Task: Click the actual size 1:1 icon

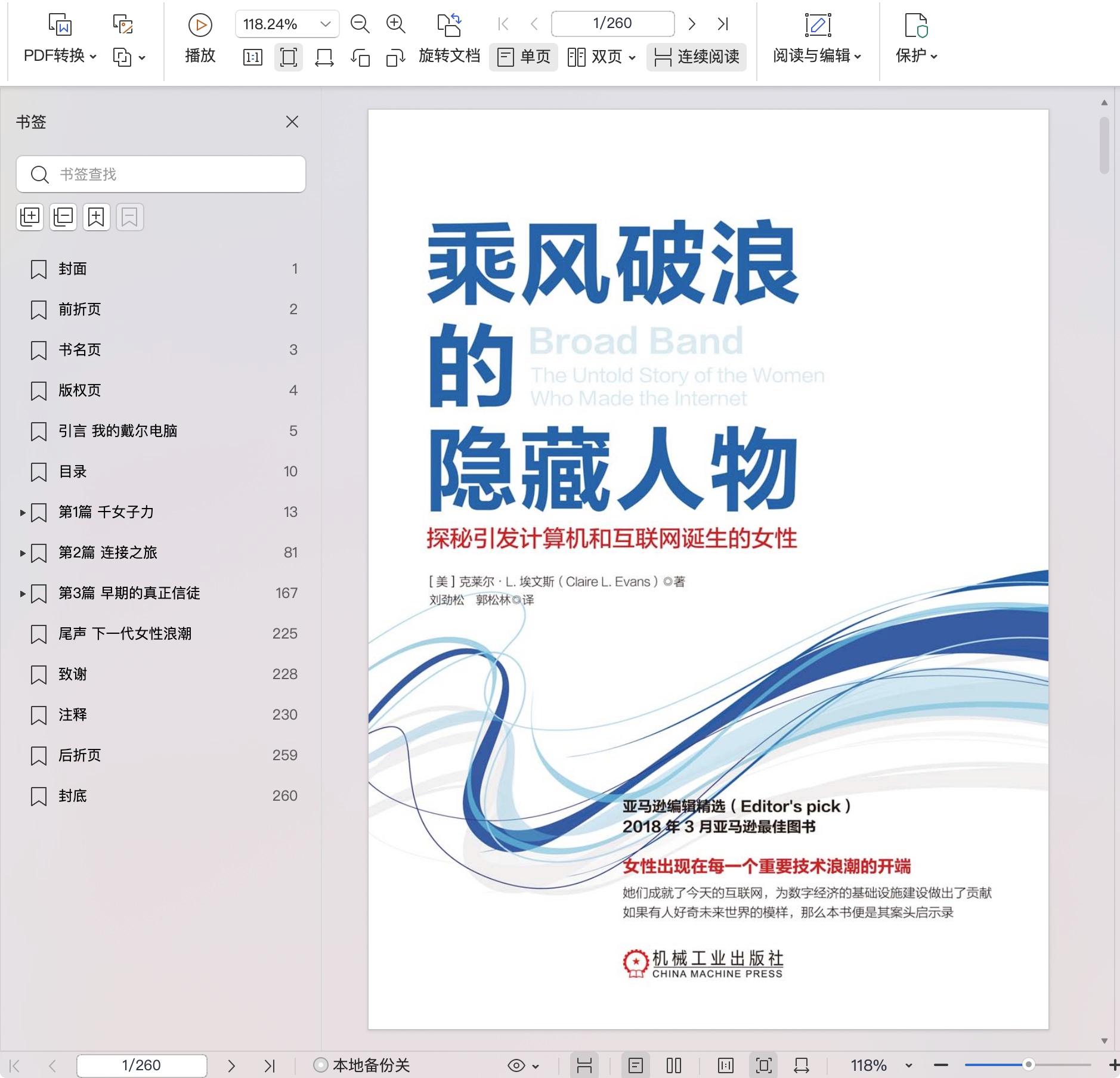Action: pyautogui.click(x=252, y=58)
